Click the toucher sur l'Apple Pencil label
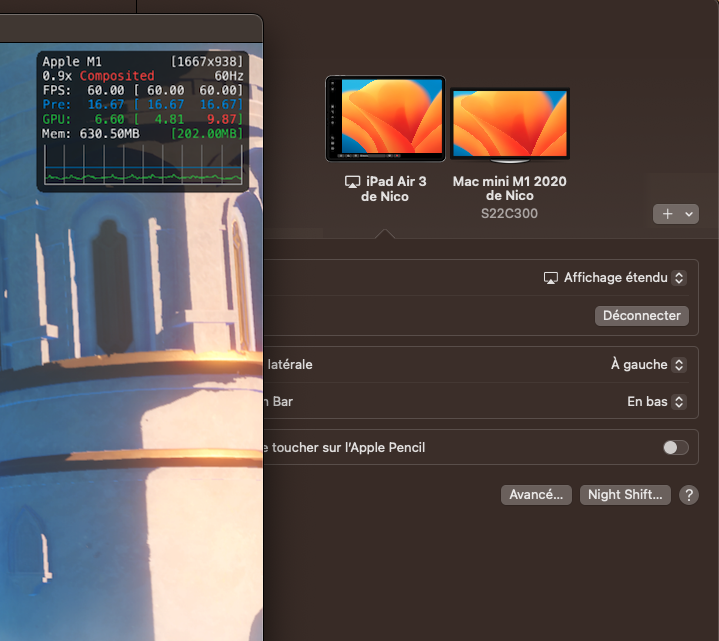Viewport: 719px width, 641px height. (348, 448)
